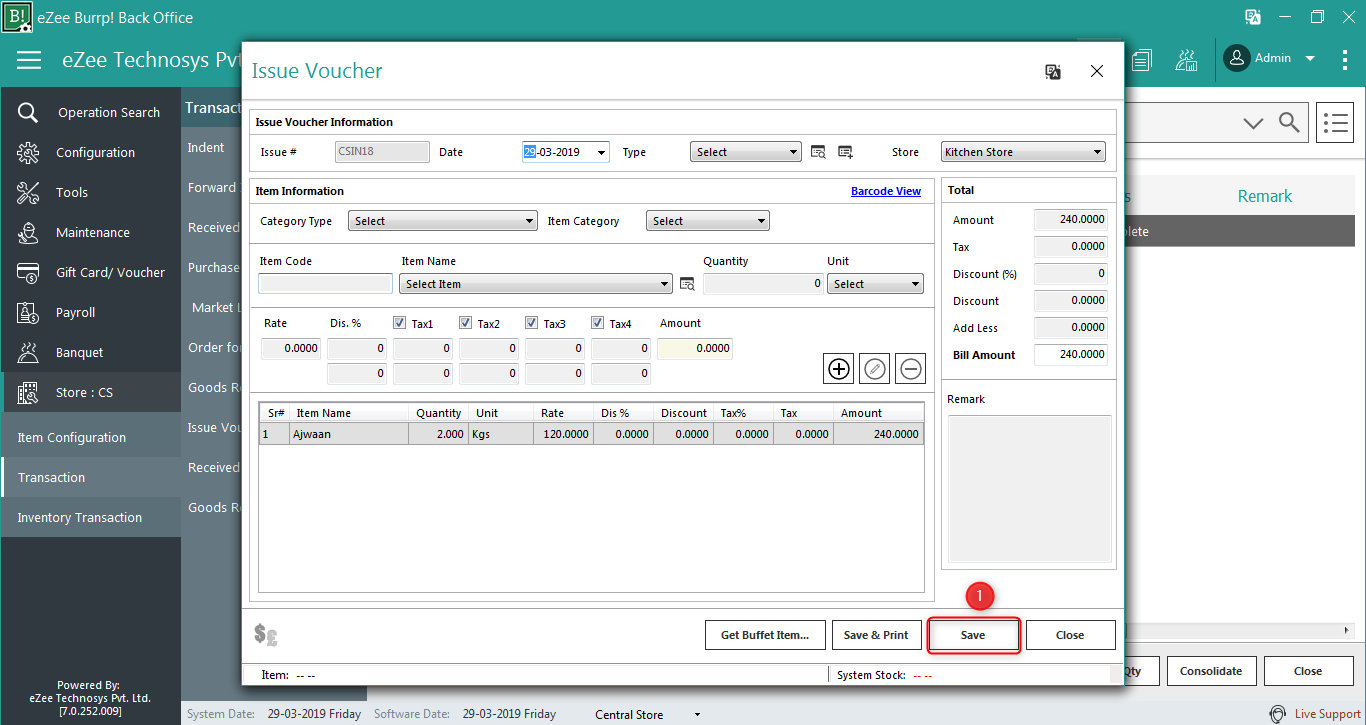Viewport: 1366px width, 725px height.
Task: Click the Configuration gear icon
Action: [x=28, y=152]
